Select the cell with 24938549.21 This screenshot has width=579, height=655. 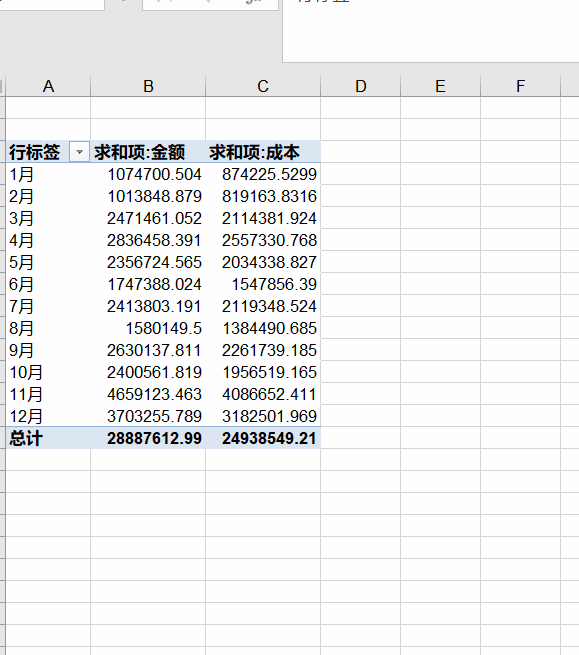coord(263,438)
